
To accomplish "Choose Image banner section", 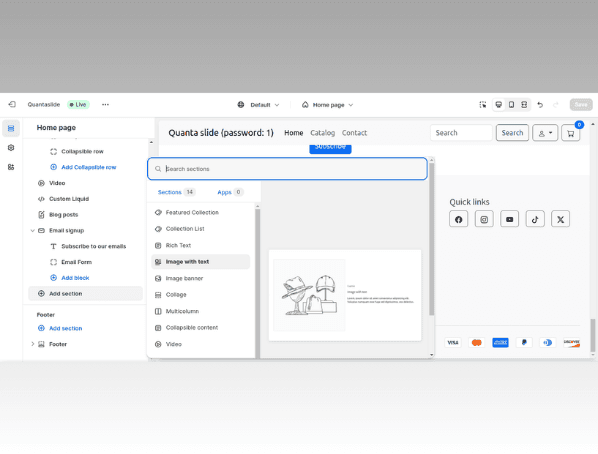I will [201, 279].
